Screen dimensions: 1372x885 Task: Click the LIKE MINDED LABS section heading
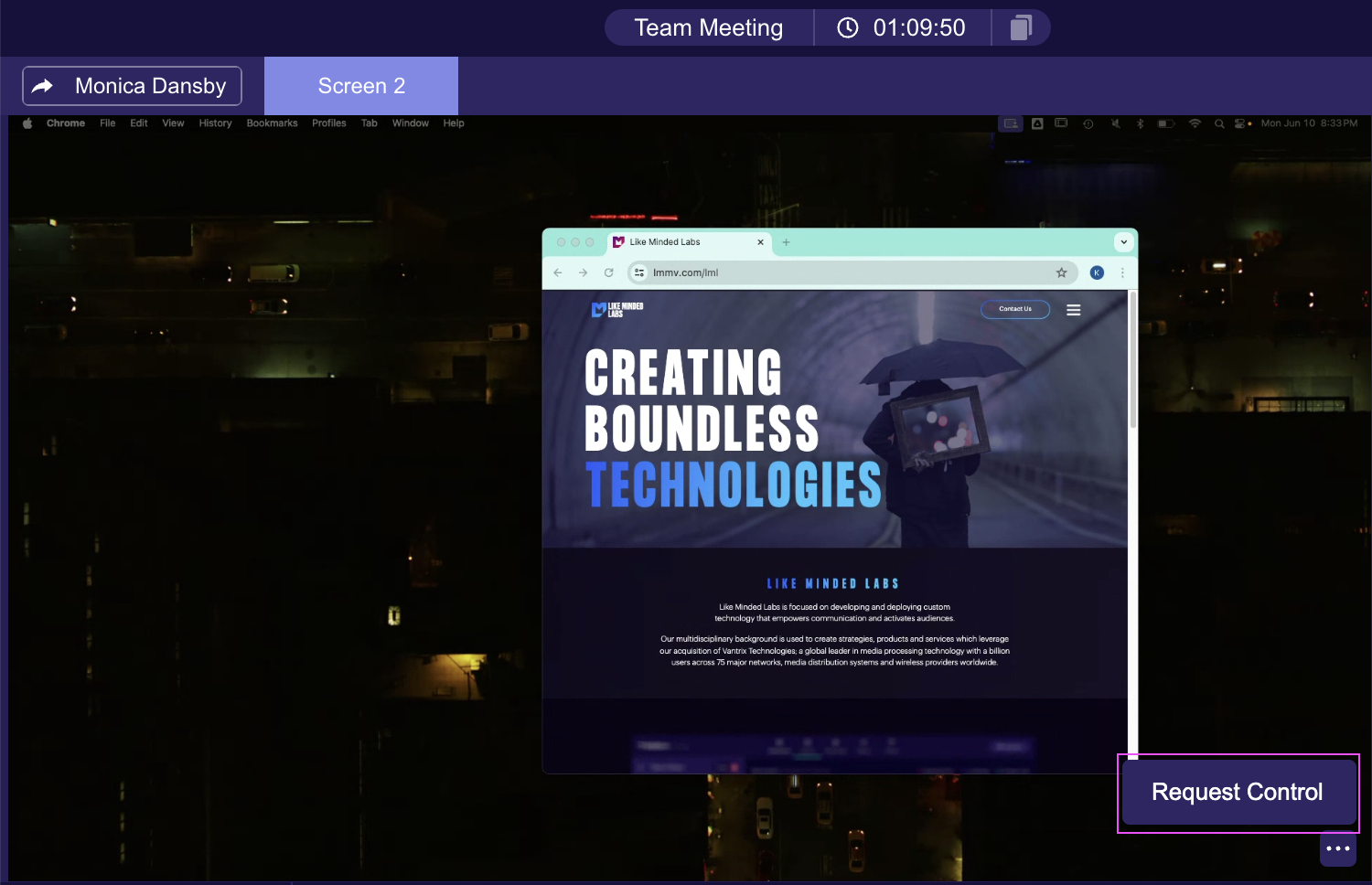[x=833, y=583]
